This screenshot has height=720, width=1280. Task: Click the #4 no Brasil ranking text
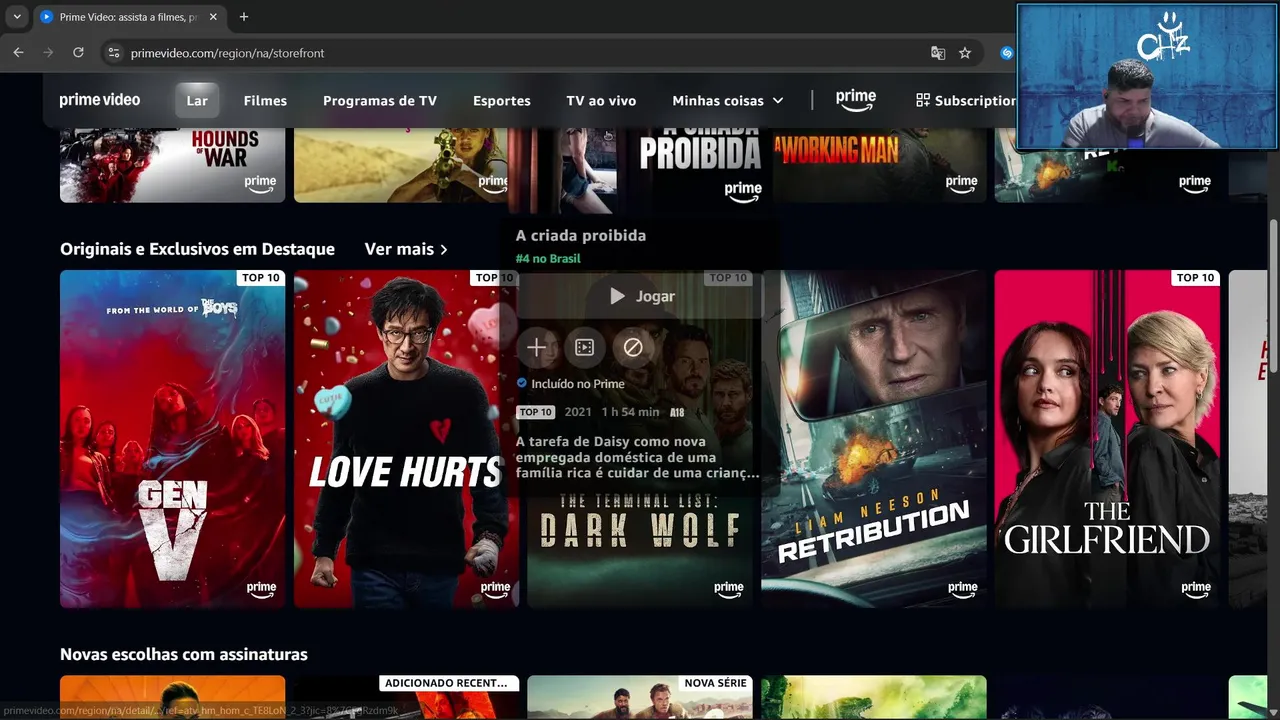click(x=548, y=258)
